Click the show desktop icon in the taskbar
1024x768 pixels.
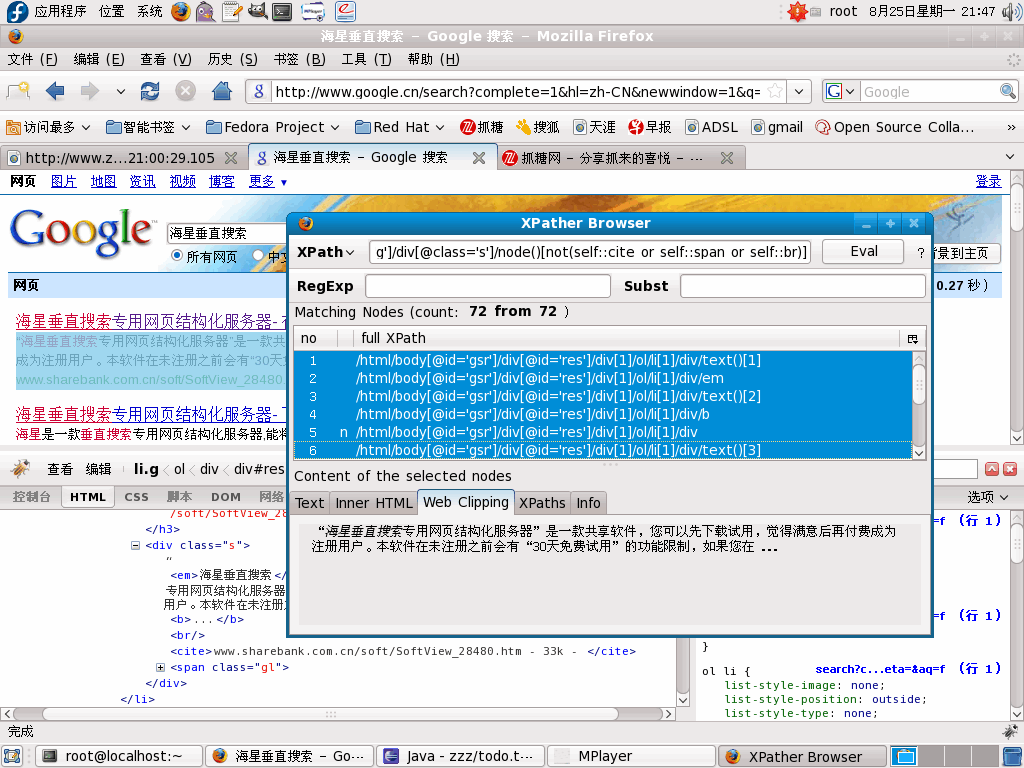tap(12, 756)
